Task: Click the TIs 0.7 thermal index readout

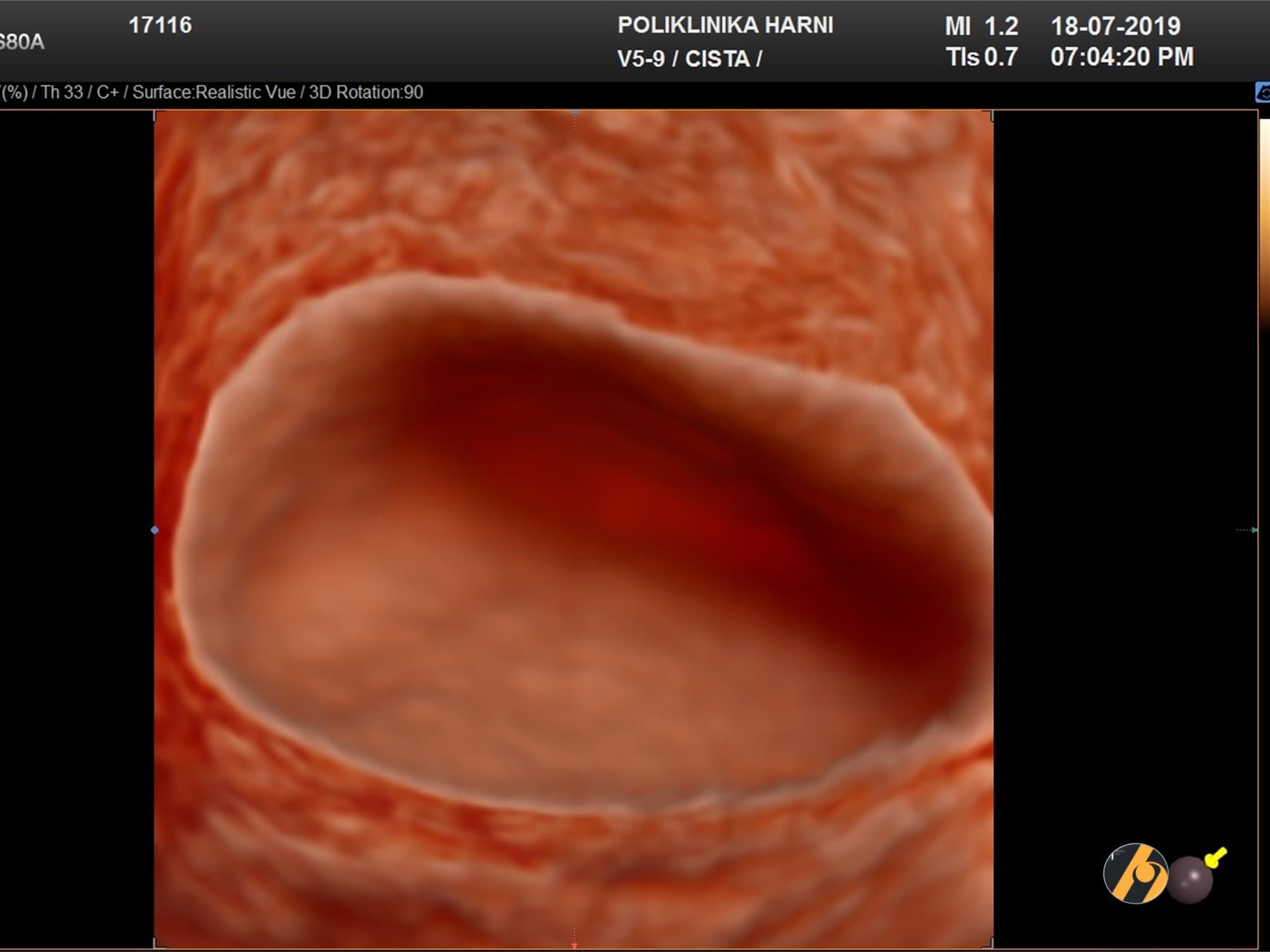Action: (x=981, y=57)
